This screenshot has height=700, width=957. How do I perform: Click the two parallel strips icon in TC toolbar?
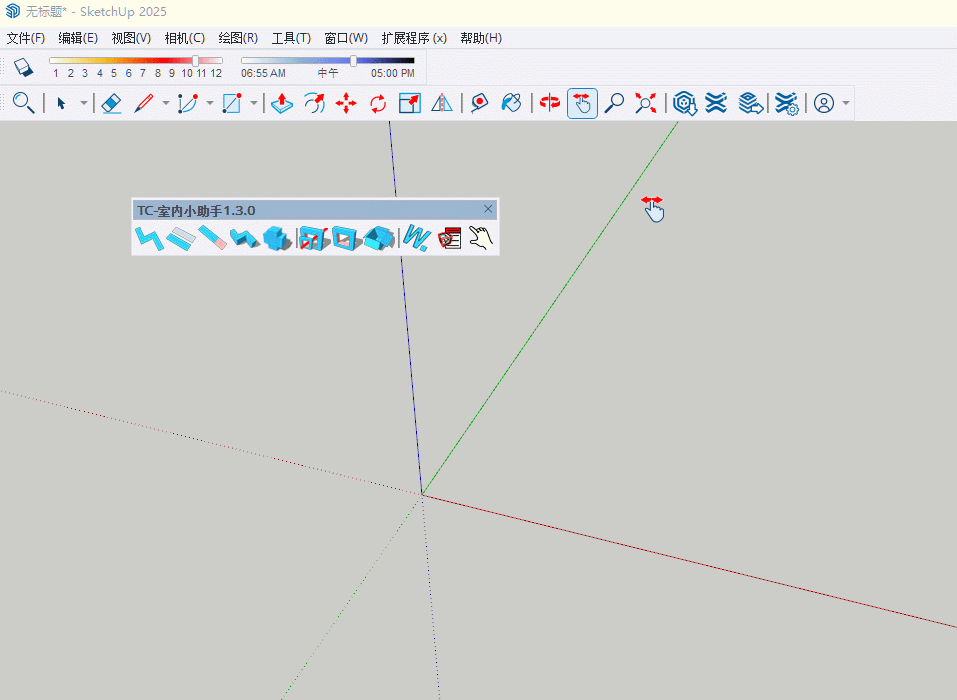pos(181,238)
